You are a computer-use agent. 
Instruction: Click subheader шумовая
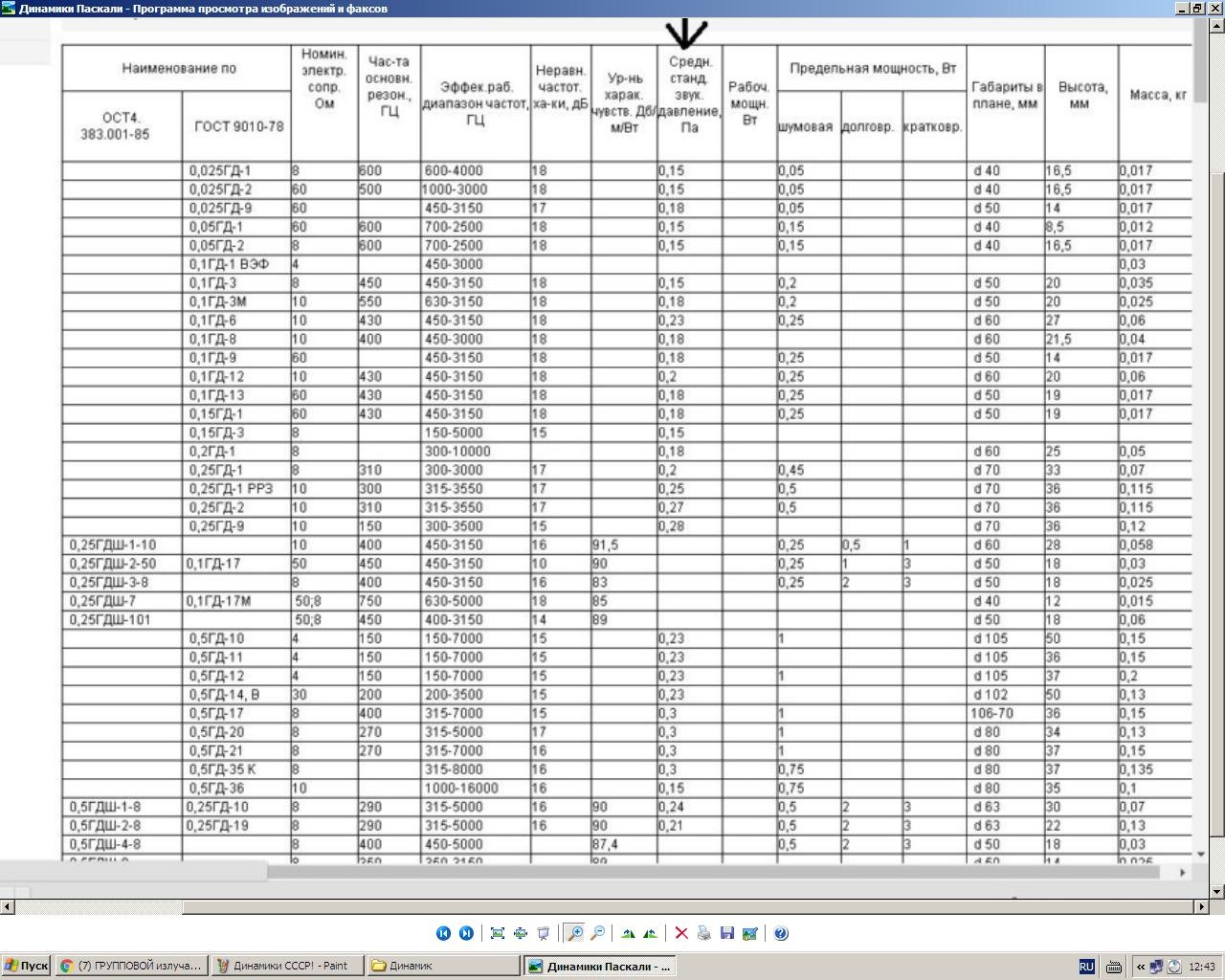pos(805,126)
